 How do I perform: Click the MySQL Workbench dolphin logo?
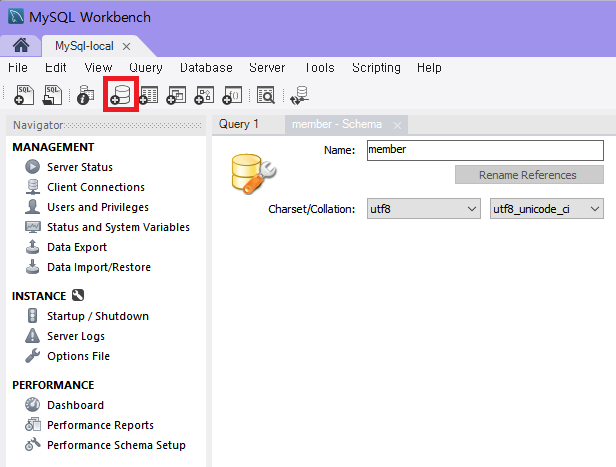[16, 17]
